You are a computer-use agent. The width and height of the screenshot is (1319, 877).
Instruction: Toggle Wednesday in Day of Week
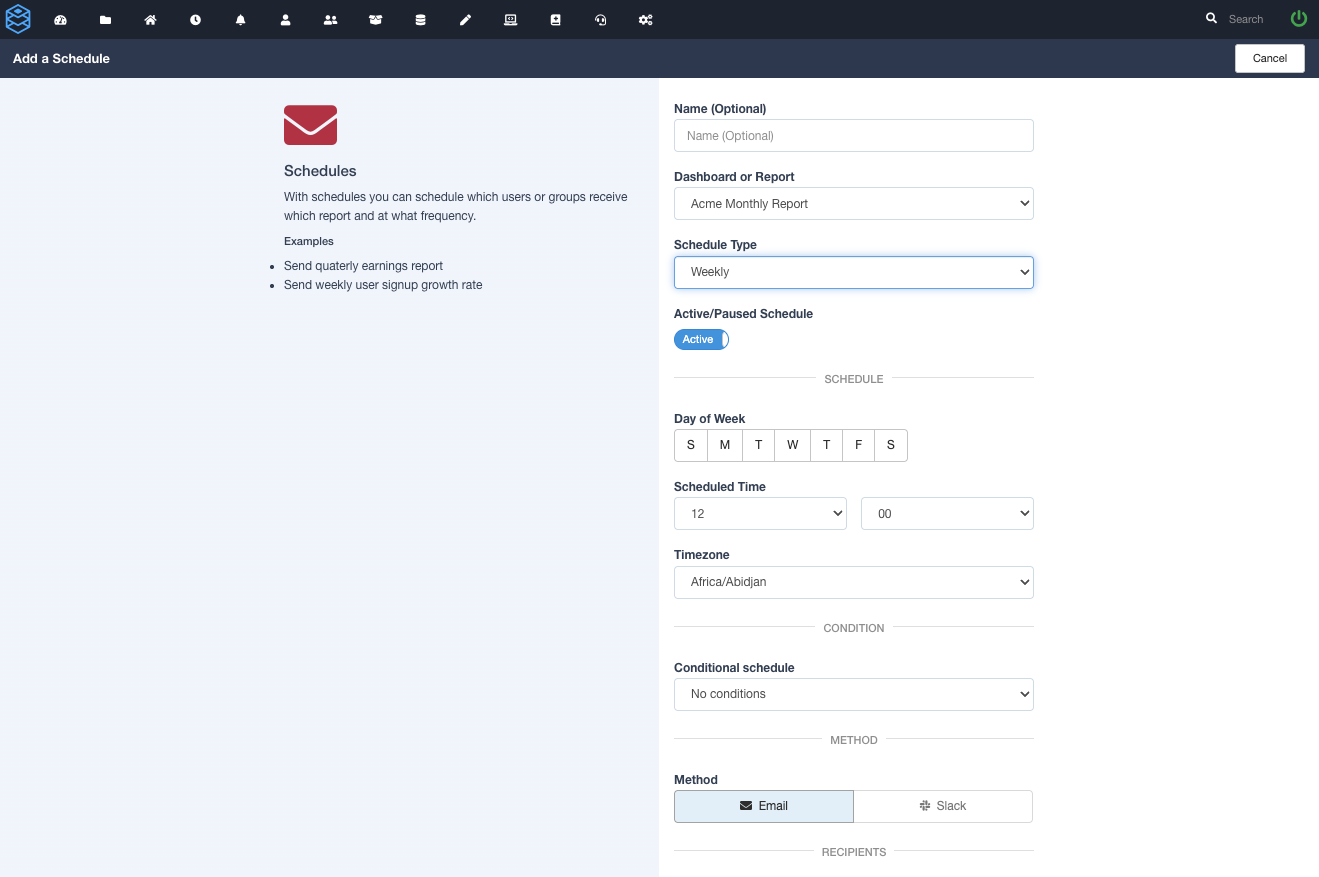(792, 445)
